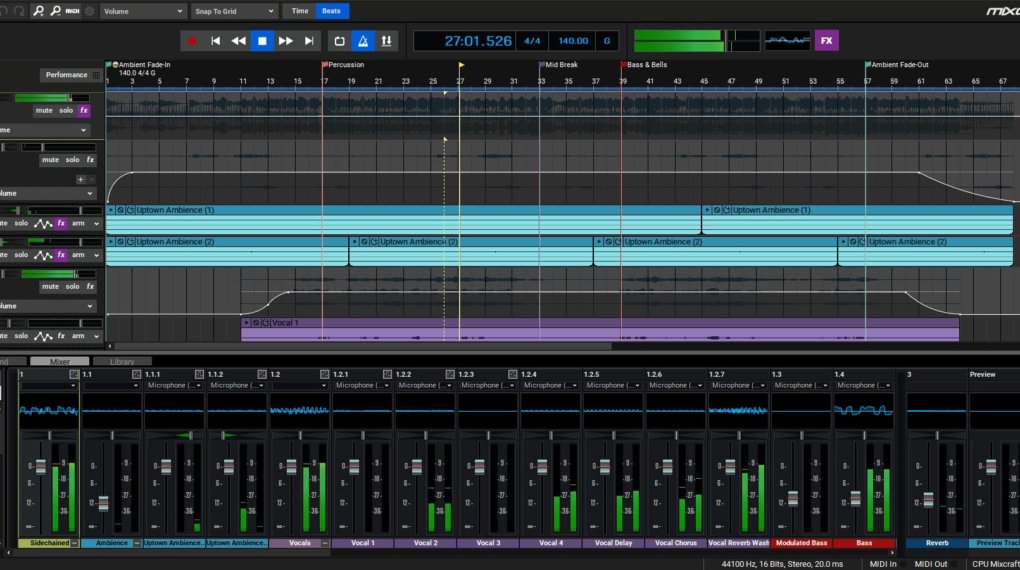Open purple fx on Uptown Ambience (1) track
Screen dimensions: 1020x570
pos(61,223)
